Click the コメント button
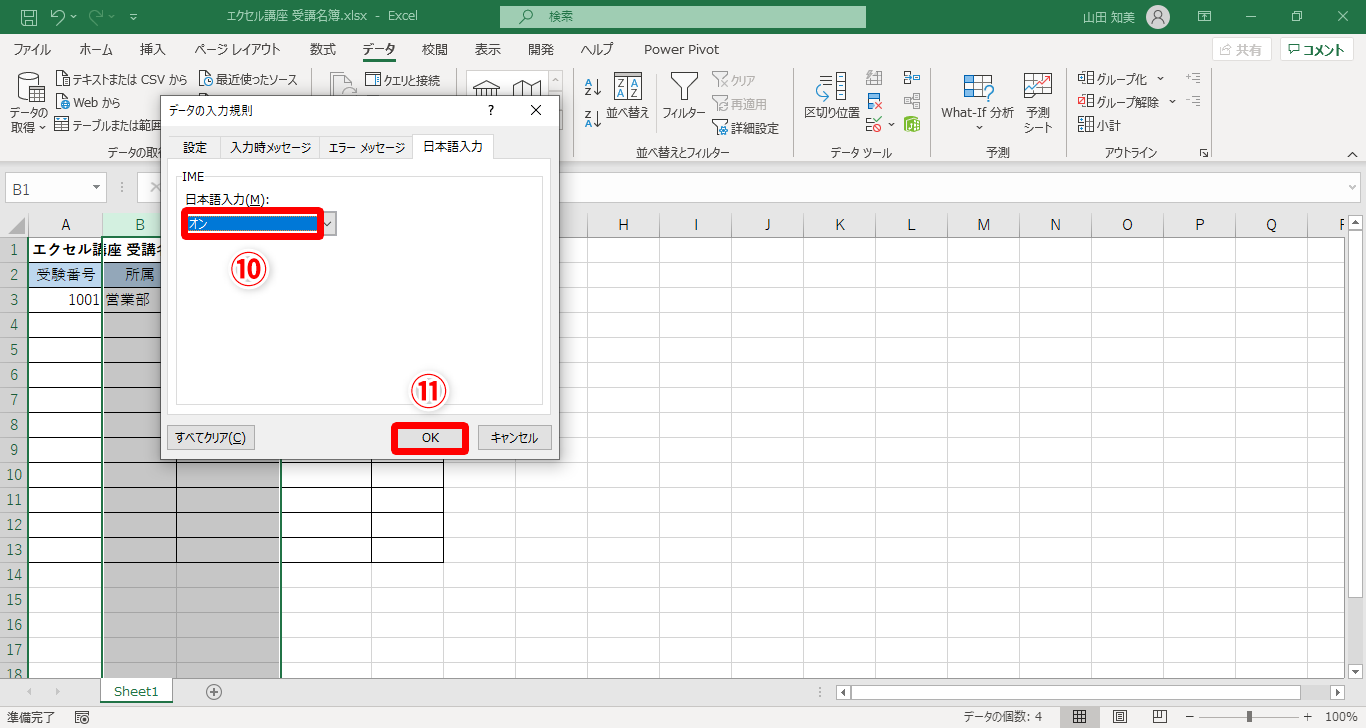1366x728 pixels. pyautogui.click(x=1317, y=50)
